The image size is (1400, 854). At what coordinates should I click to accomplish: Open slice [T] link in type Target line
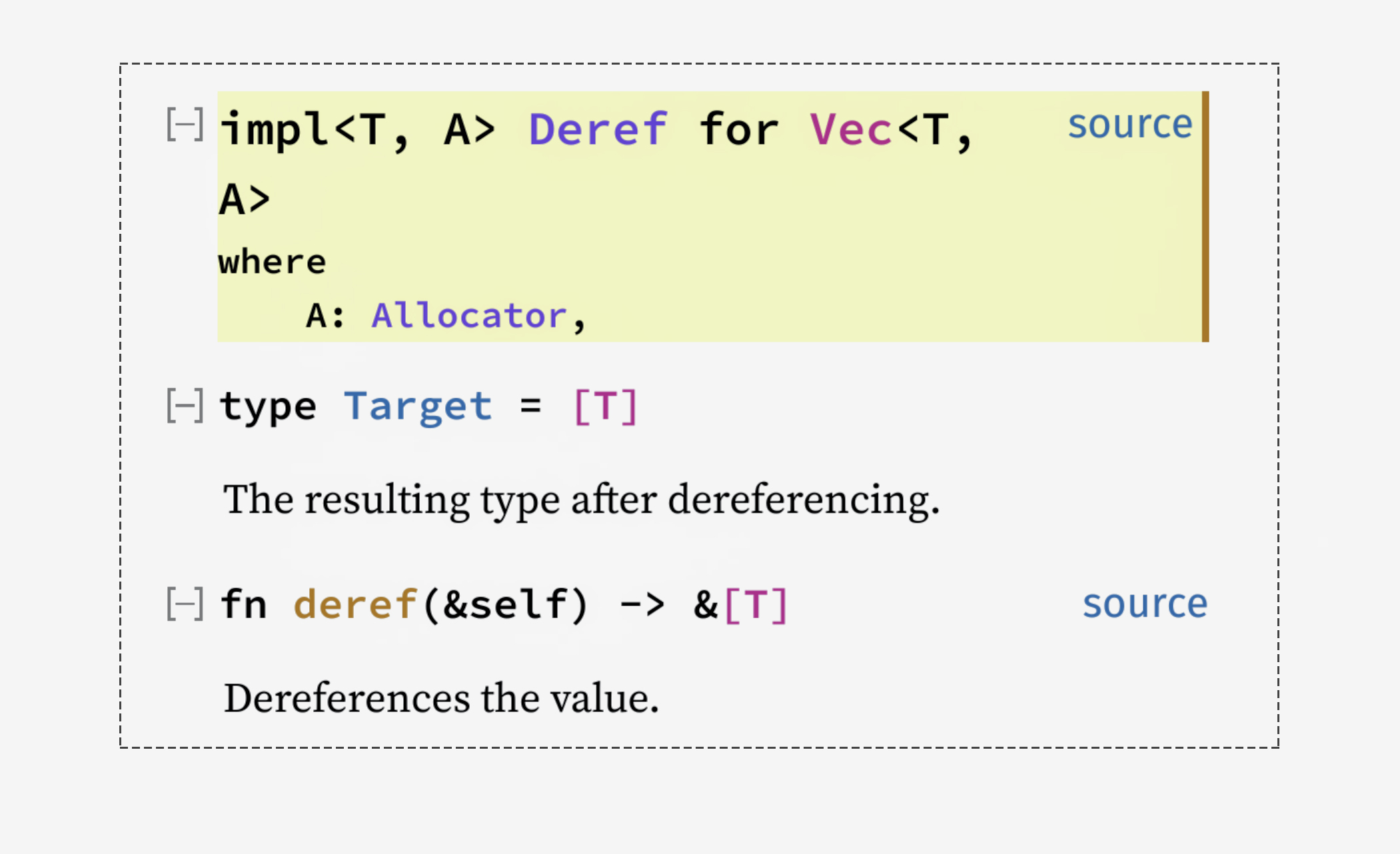[605, 406]
